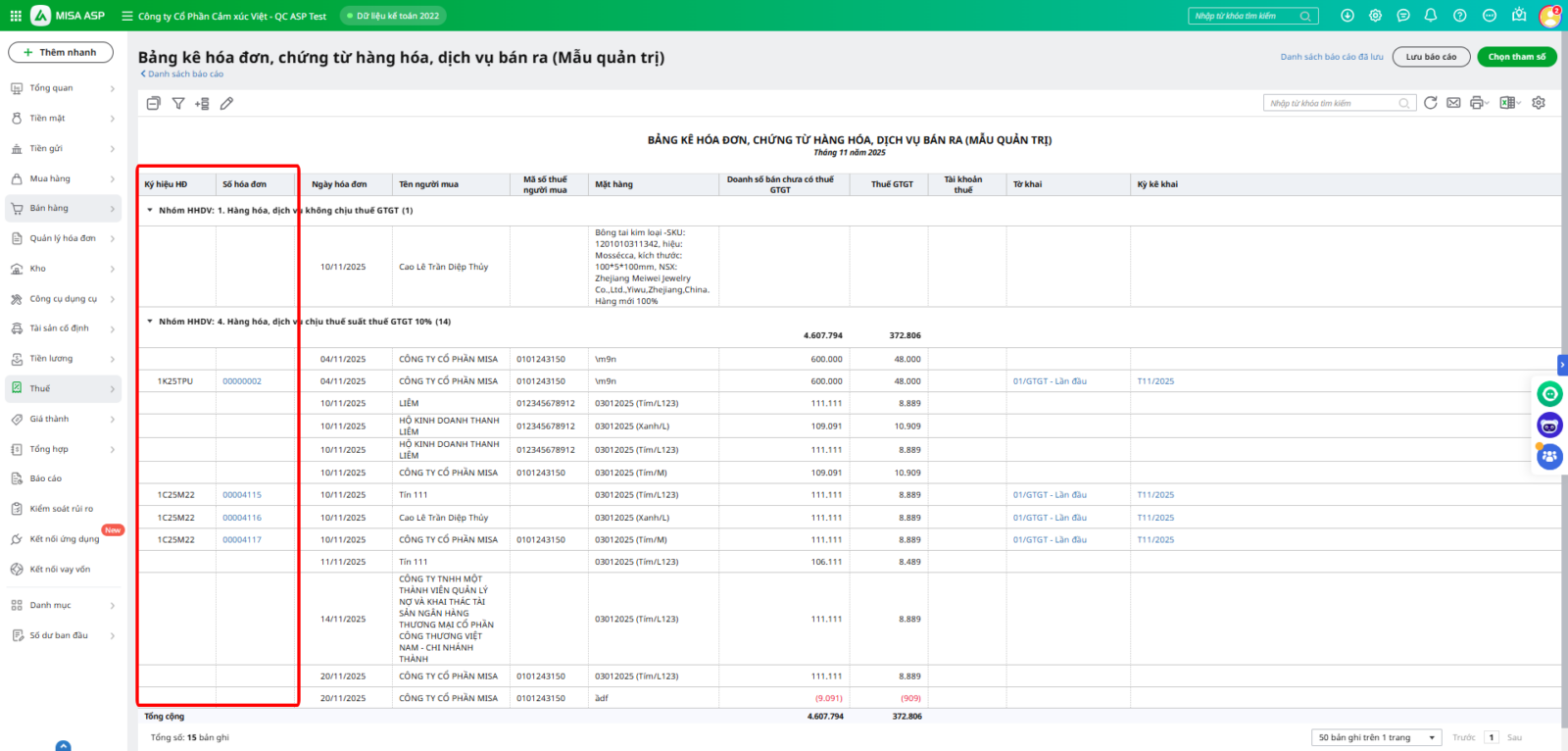Send the report via the envelope icon
Image resolution: width=1568 pixels, height=751 pixels.
pos(1453,103)
